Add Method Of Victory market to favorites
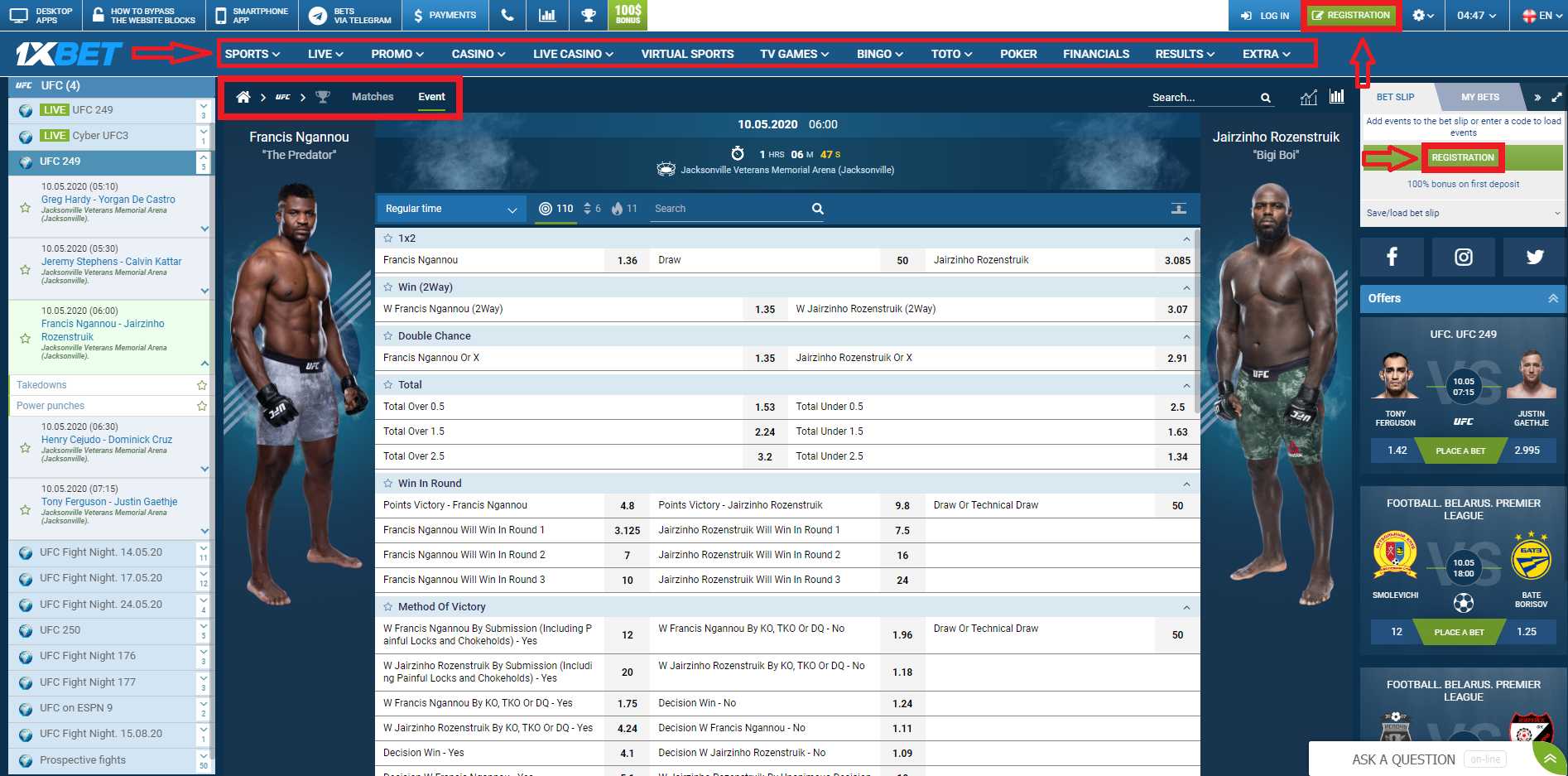 pos(387,607)
